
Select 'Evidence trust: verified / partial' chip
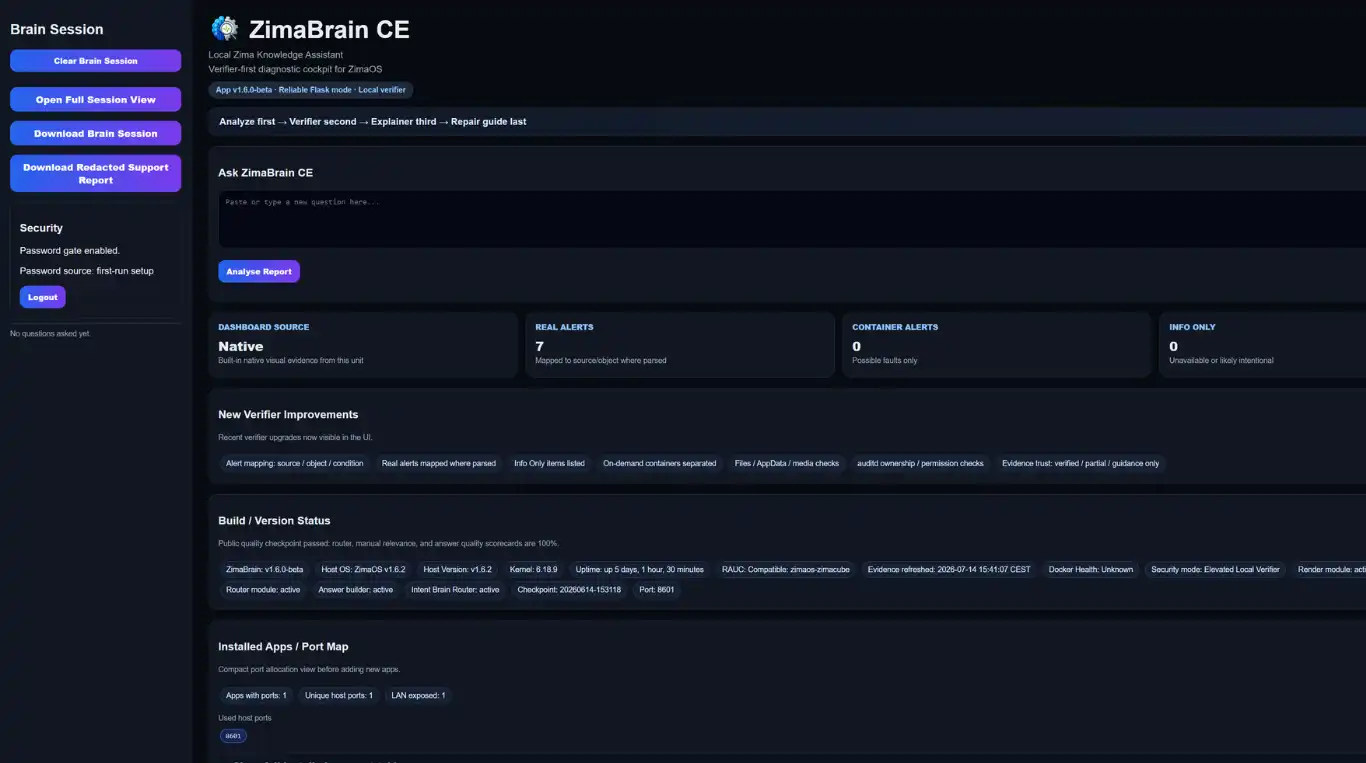[x=1081, y=464]
